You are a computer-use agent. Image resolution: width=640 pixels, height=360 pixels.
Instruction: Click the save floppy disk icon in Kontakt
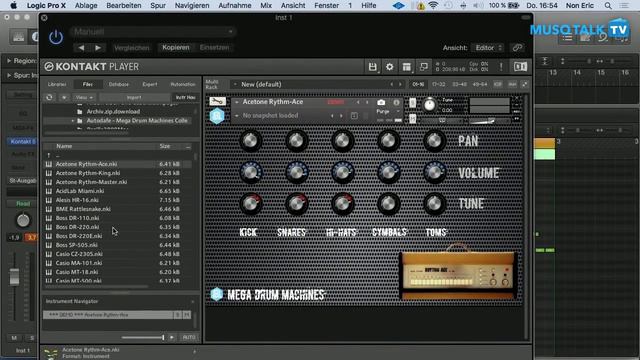click(x=372, y=67)
